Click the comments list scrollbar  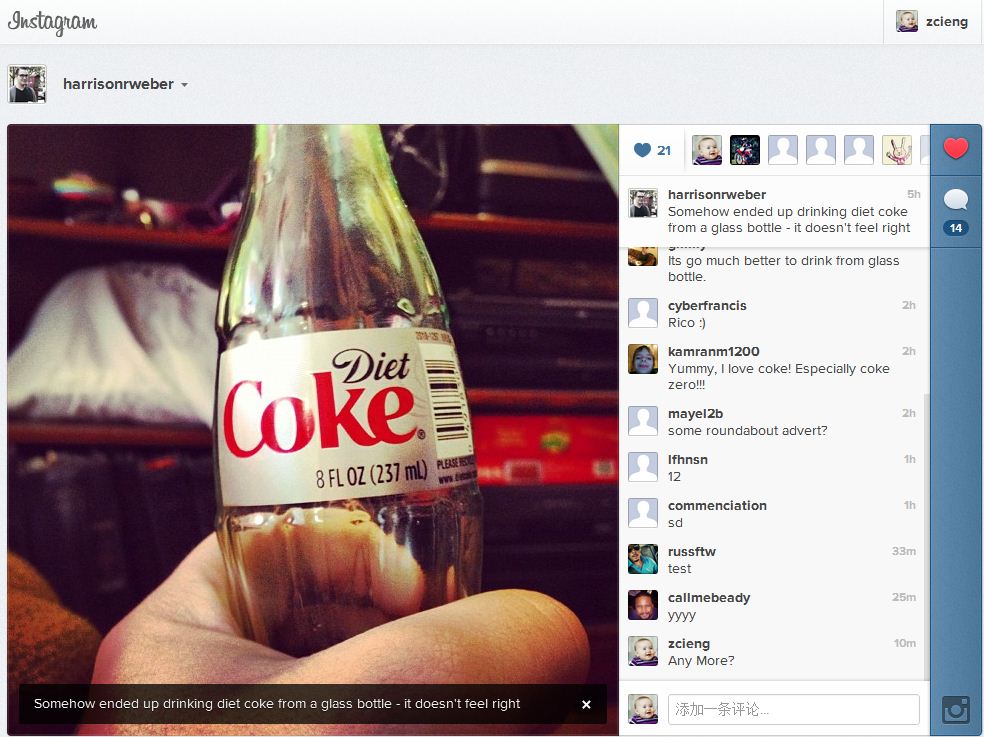926,536
